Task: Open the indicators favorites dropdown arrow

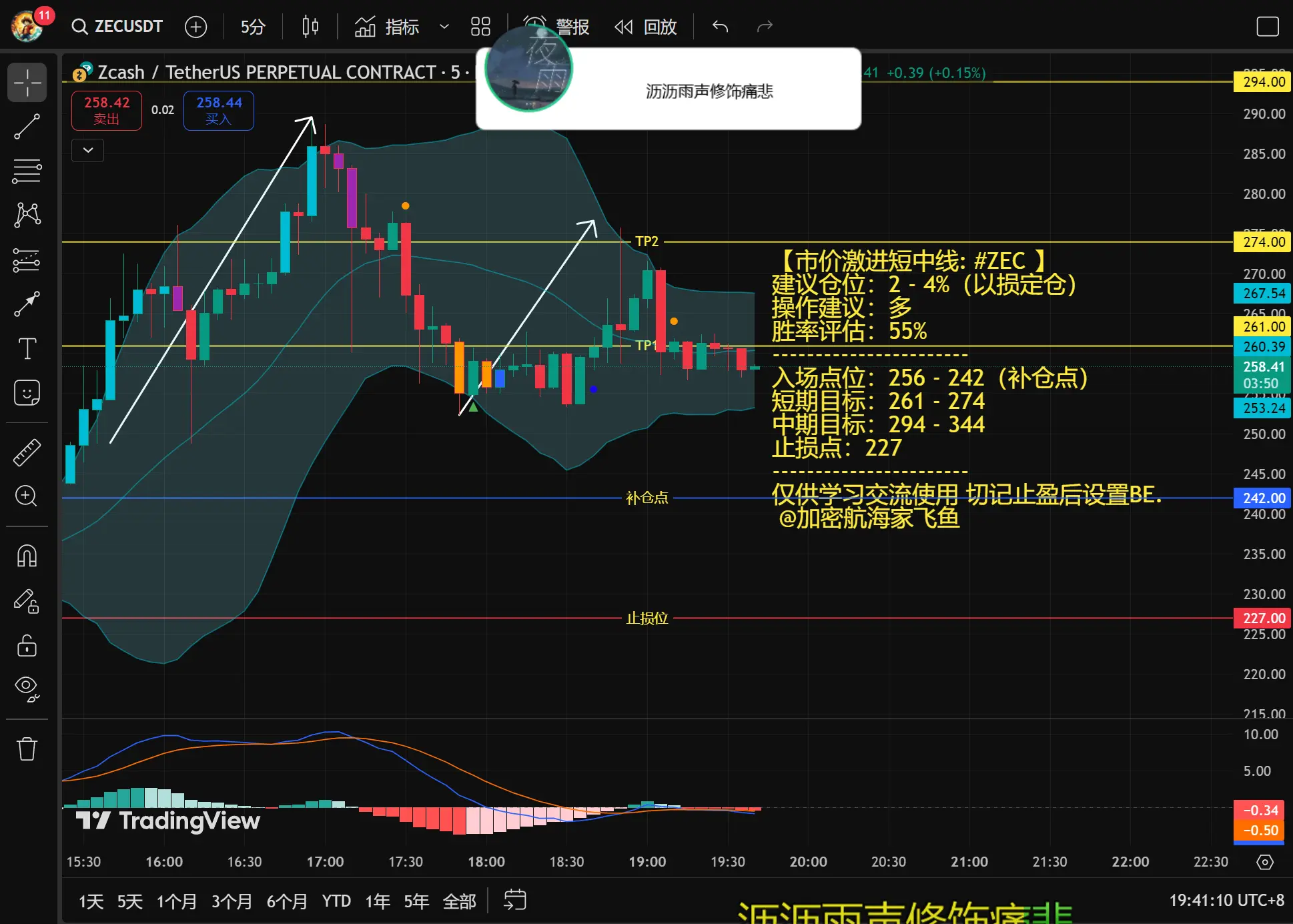Action: [x=444, y=27]
